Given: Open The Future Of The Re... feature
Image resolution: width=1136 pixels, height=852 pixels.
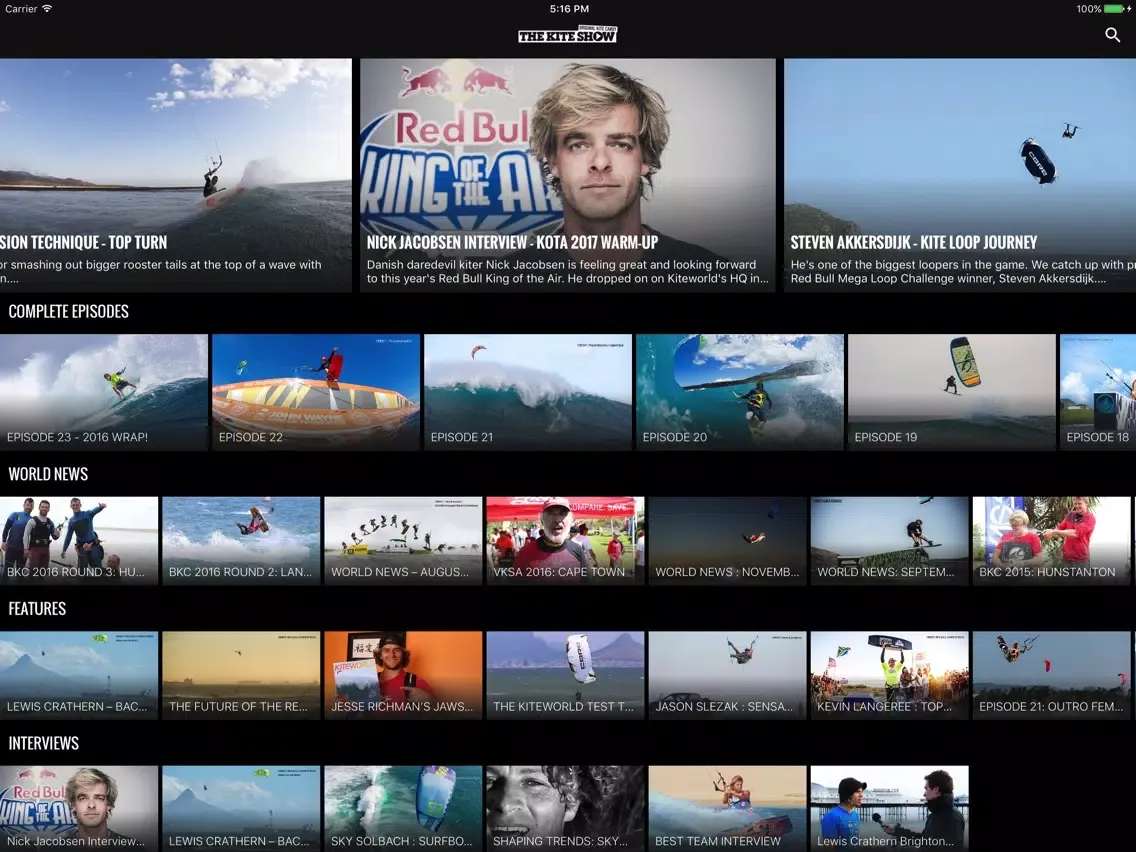Looking at the screenshot, I should click(x=241, y=675).
